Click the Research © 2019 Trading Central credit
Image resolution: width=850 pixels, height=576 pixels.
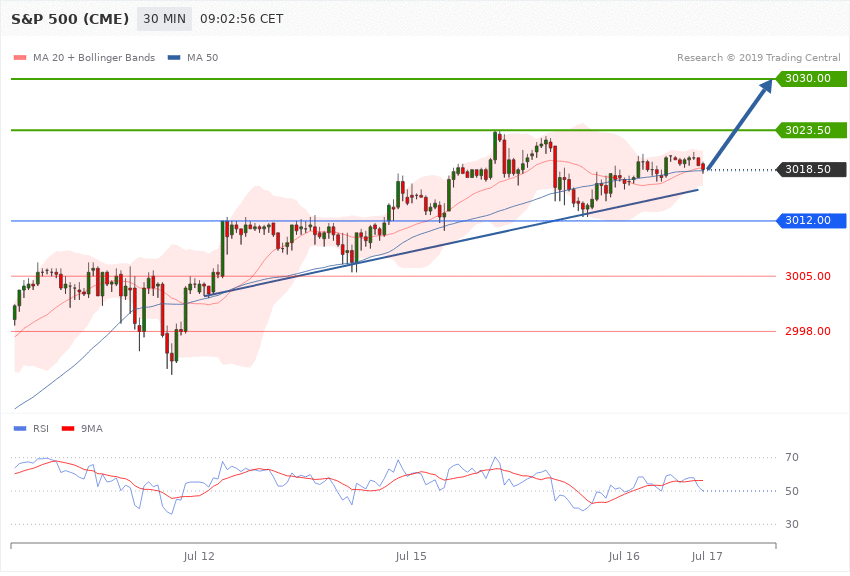tap(758, 57)
